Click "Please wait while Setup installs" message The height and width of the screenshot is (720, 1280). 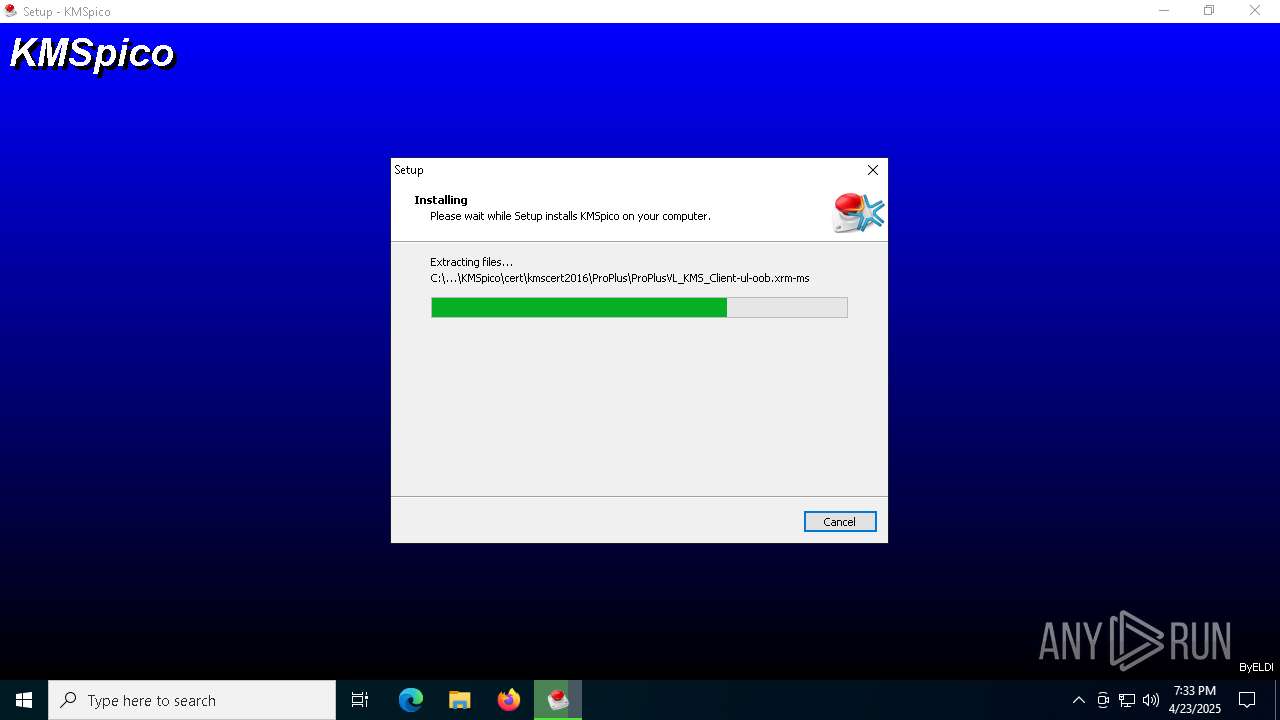(570, 216)
